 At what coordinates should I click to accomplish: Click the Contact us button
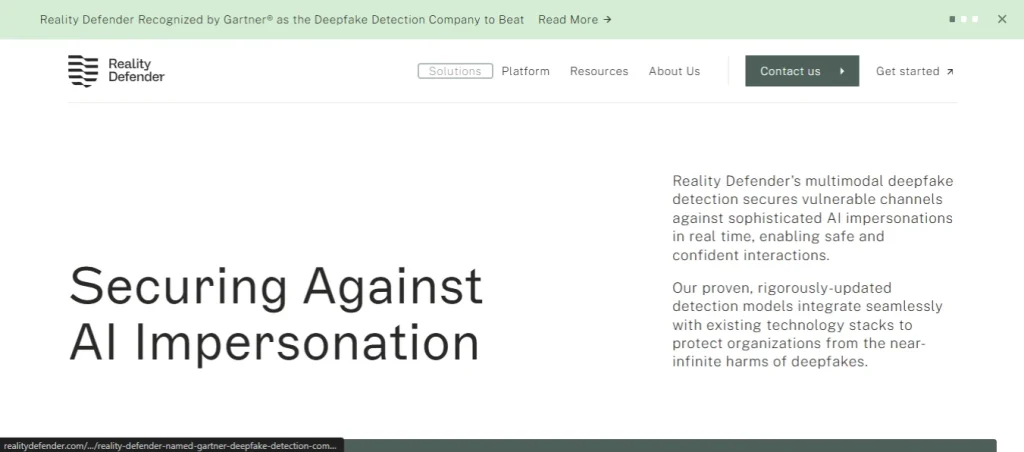pyautogui.click(x=802, y=71)
